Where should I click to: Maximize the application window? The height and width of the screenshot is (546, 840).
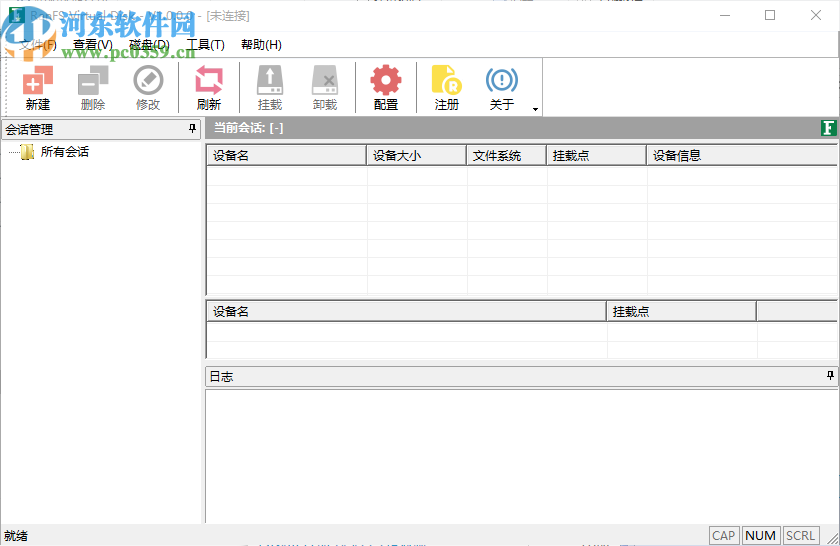click(770, 15)
